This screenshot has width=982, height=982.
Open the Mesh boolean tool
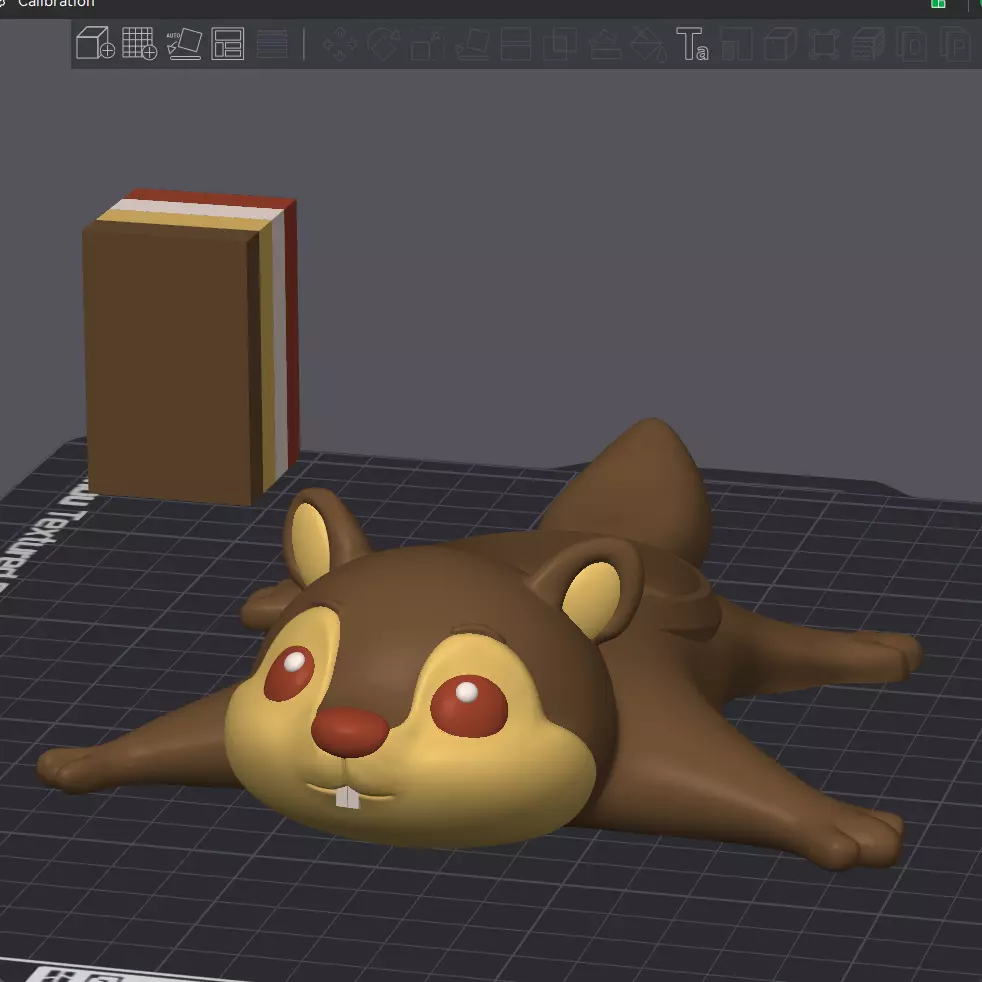click(x=560, y=44)
